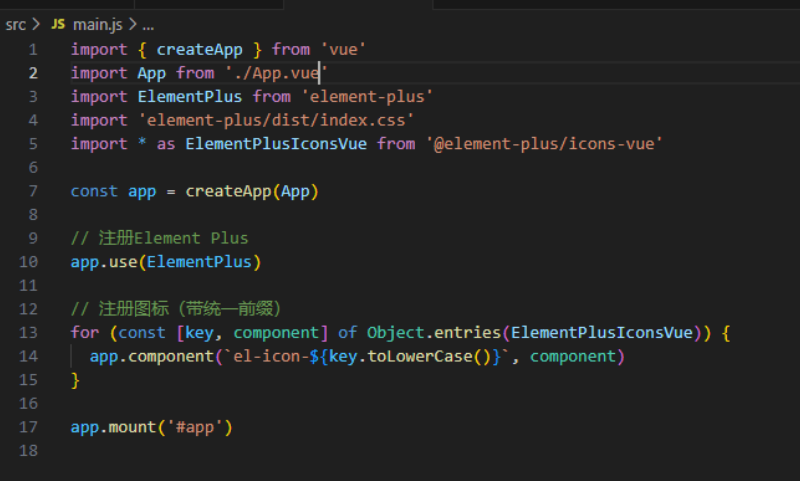
Task: Click 'createApp' in the vue import
Action: click(199, 49)
